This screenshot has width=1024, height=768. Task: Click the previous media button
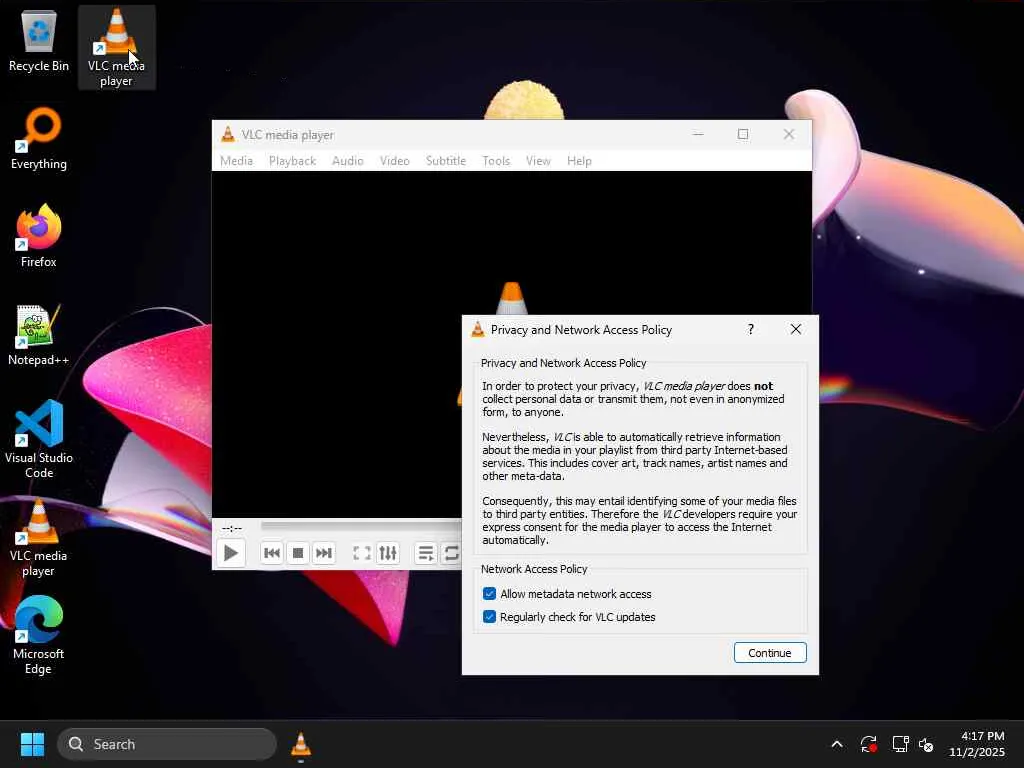[272, 553]
